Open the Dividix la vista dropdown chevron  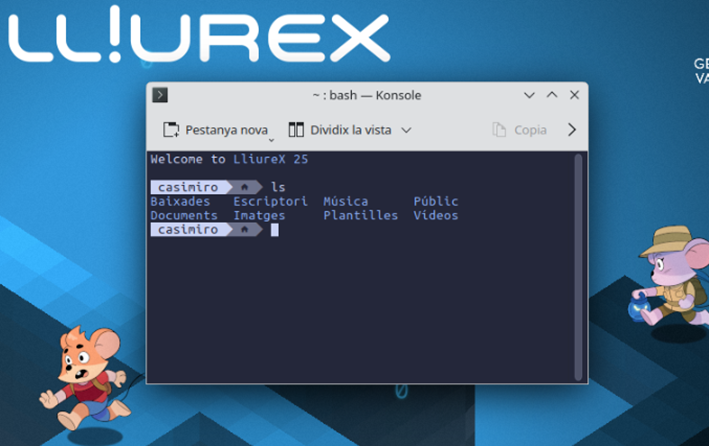[x=406, y=130]
